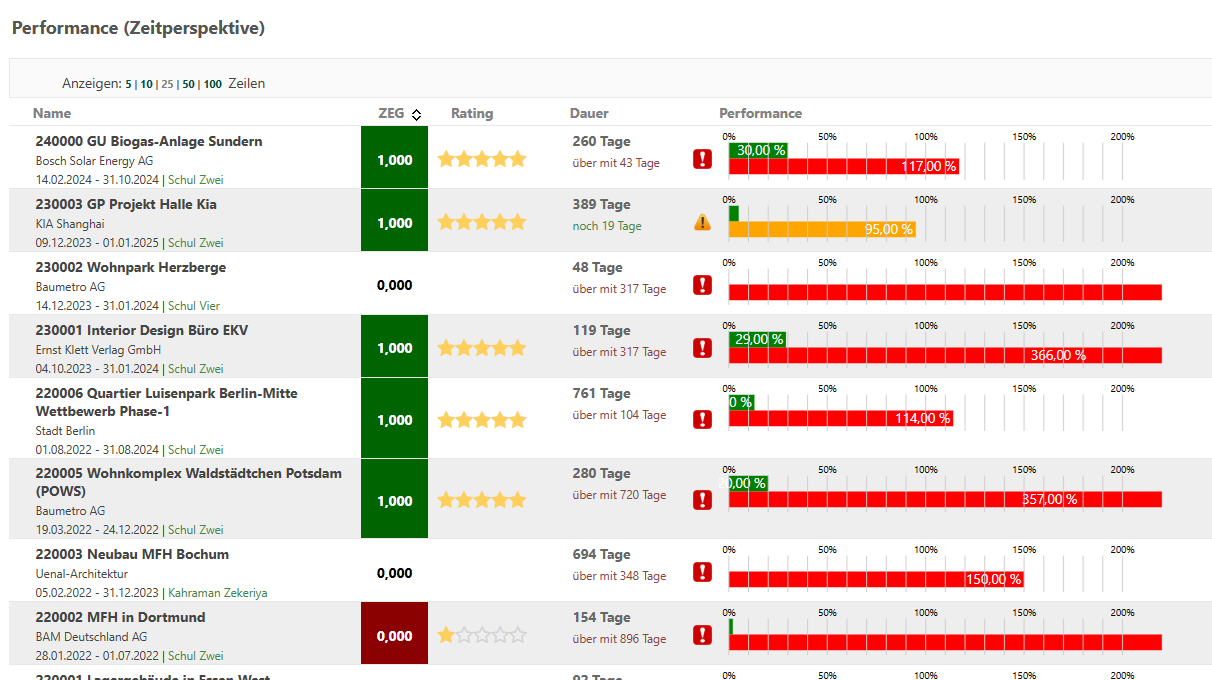
Task: Click the Ernst Klett Verlag GmbH client name
Action: click(98, 350)
